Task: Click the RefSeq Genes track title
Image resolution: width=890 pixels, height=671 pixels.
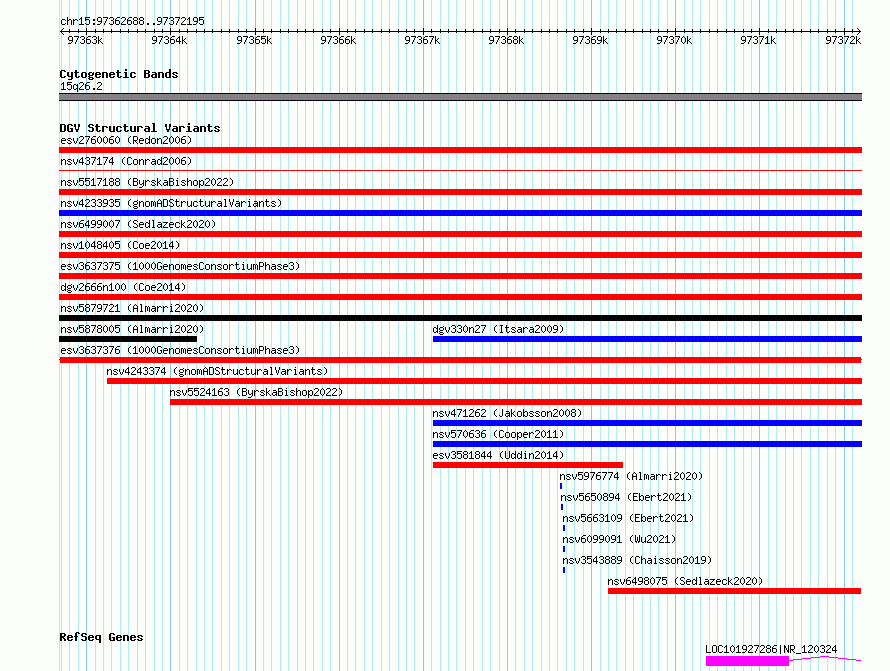Action: click(101, 637)
